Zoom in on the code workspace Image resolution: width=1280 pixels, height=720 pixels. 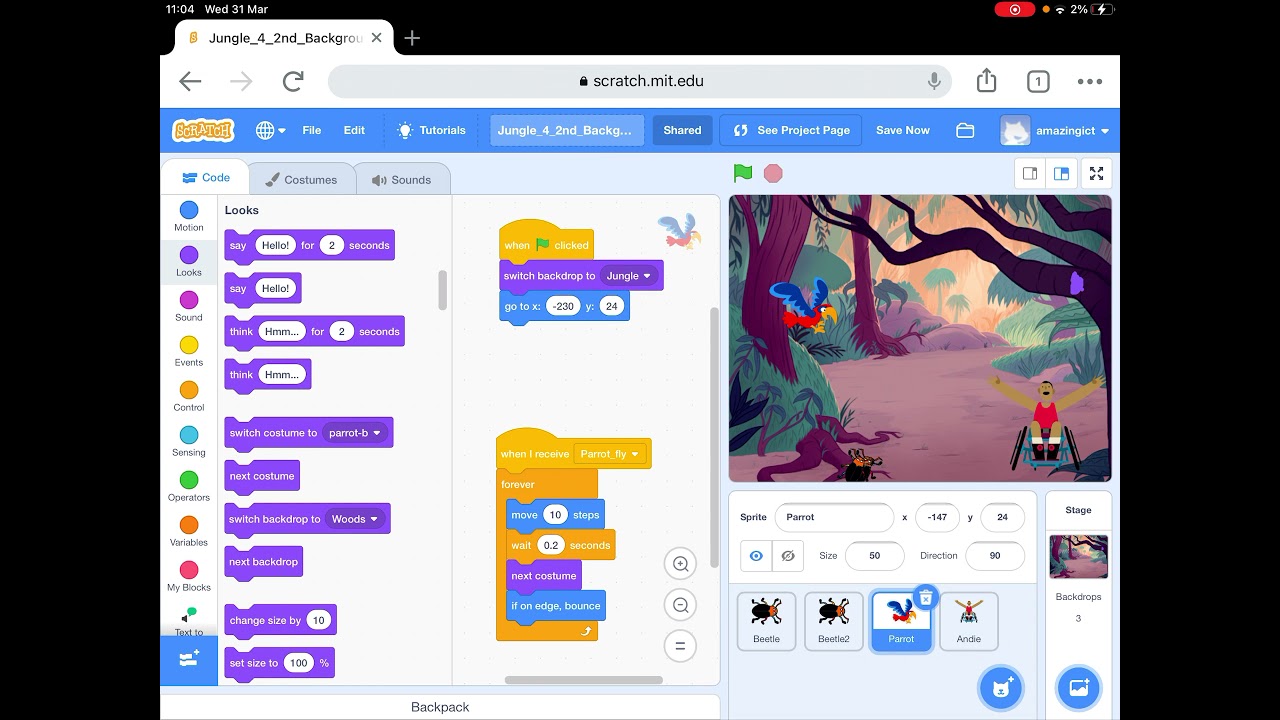(680, 564)
